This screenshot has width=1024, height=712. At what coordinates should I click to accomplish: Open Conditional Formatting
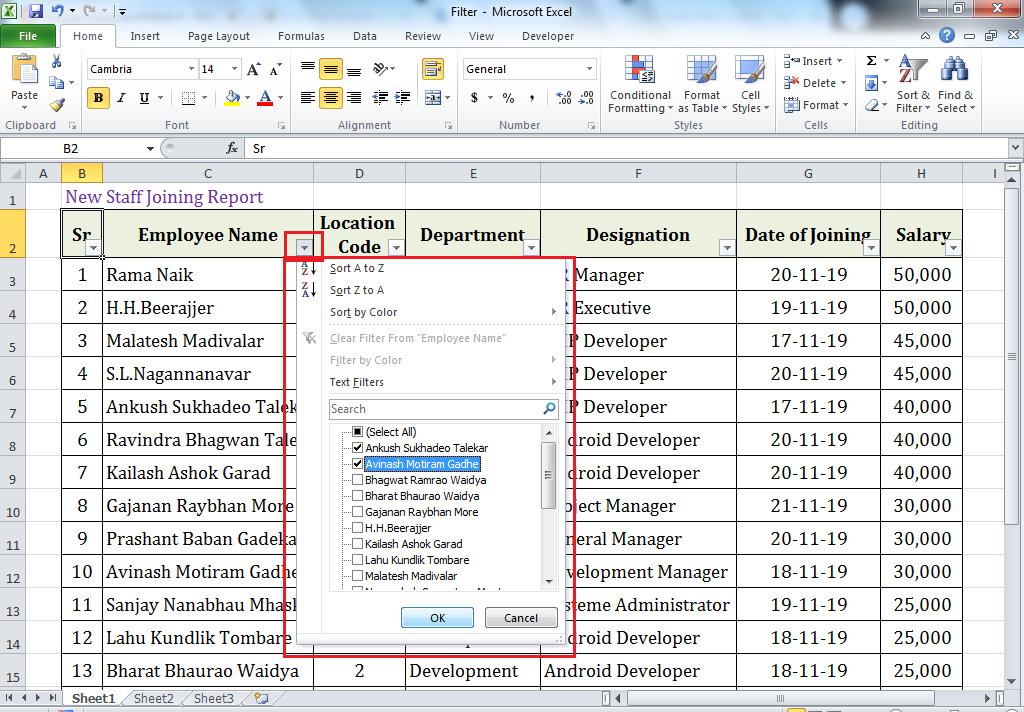[640, 85]
